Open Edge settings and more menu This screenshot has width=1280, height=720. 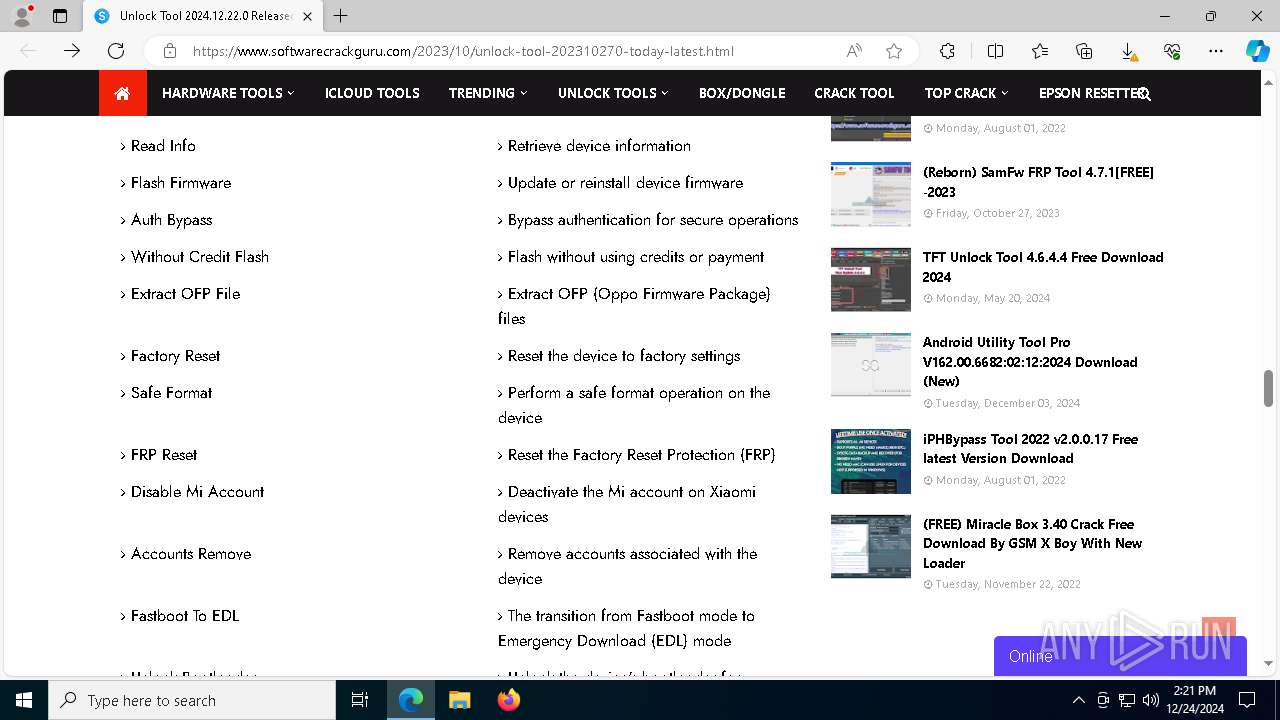click(x=1216, y=51)
